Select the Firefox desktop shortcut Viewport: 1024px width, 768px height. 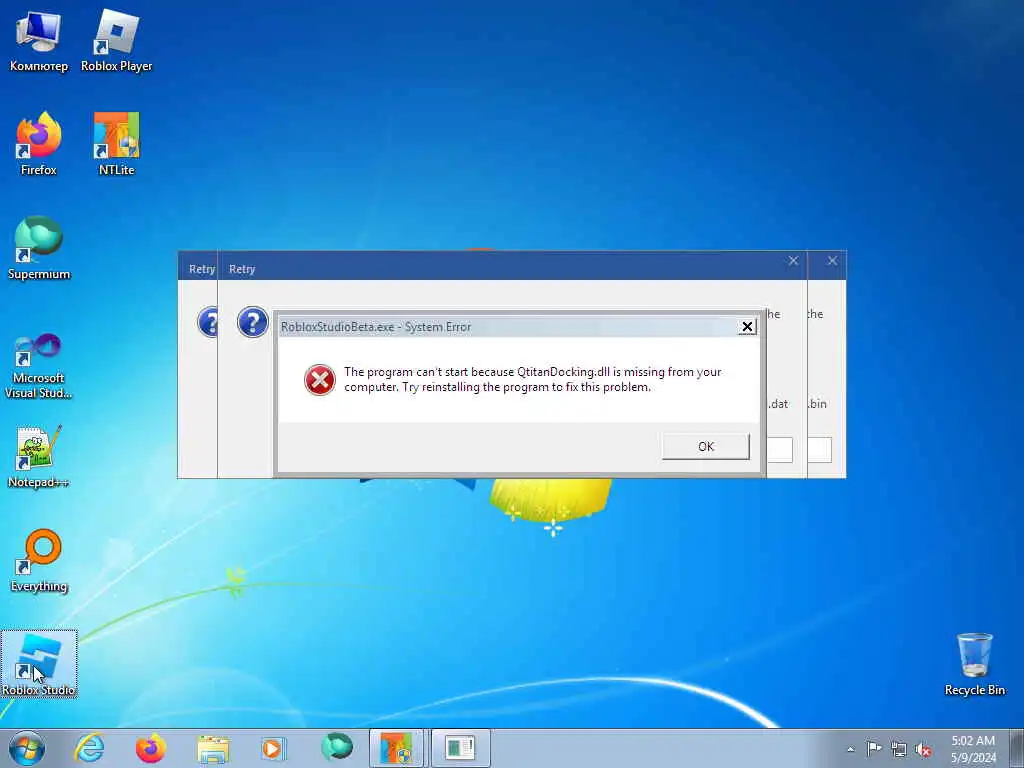tap(39, 145)
